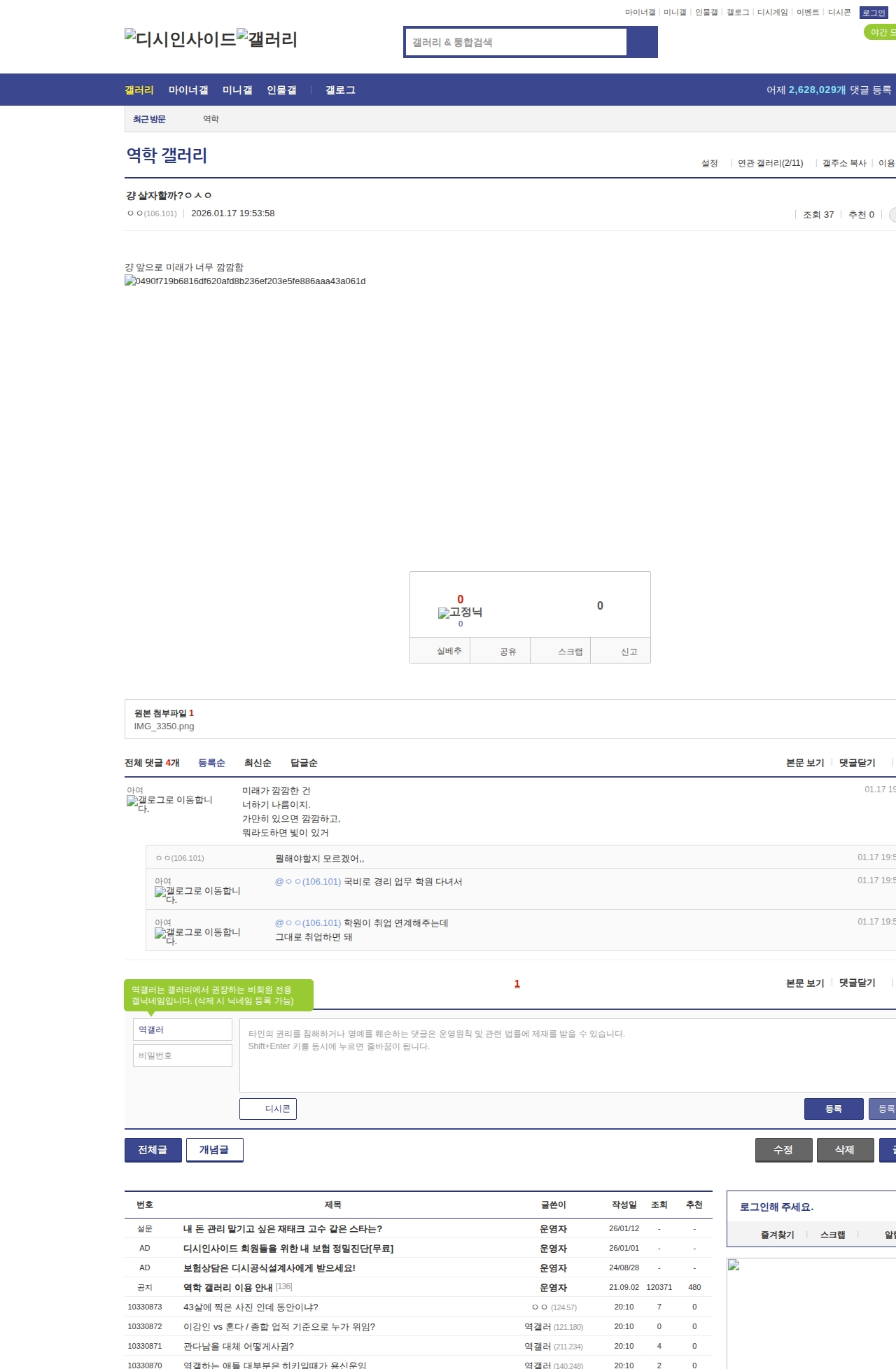Sort comments by 답글순
Viewport: 896px width, 1369px height.
(304, 763)
